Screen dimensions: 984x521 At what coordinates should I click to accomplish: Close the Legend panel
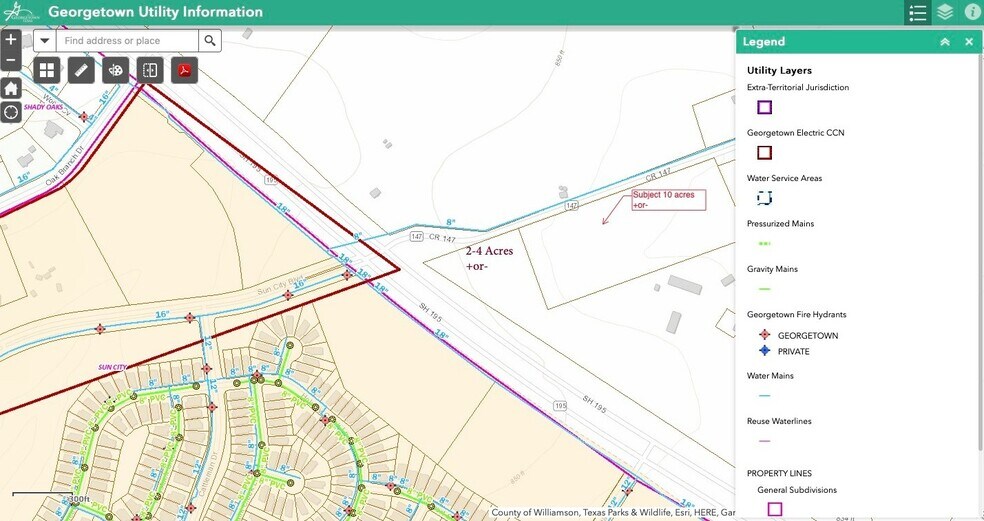(969, 42)
